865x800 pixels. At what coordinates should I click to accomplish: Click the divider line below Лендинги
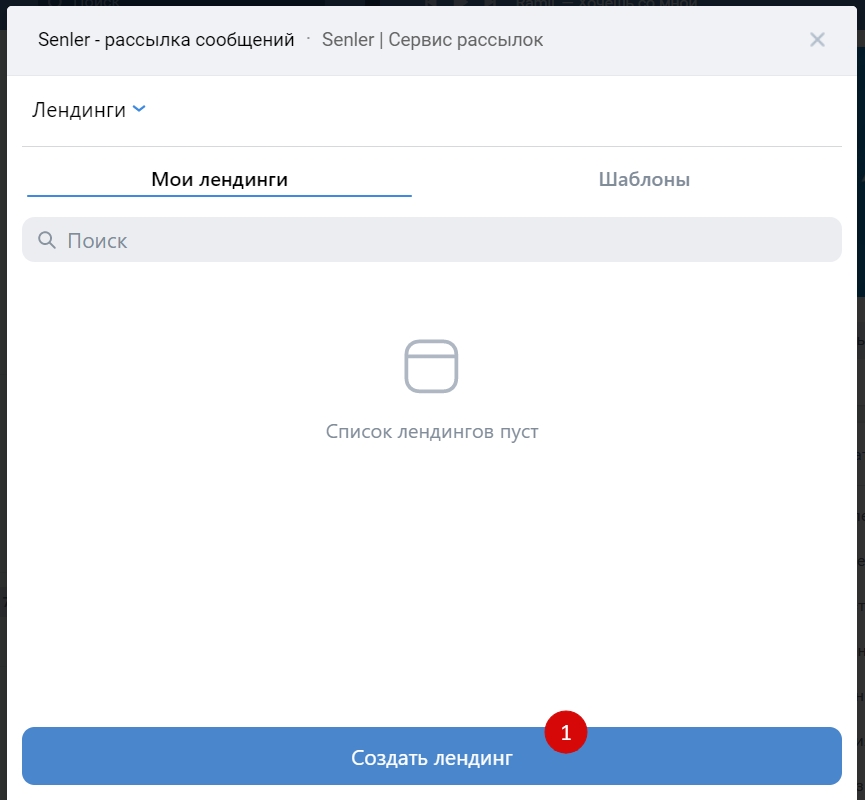coord(431,147)
